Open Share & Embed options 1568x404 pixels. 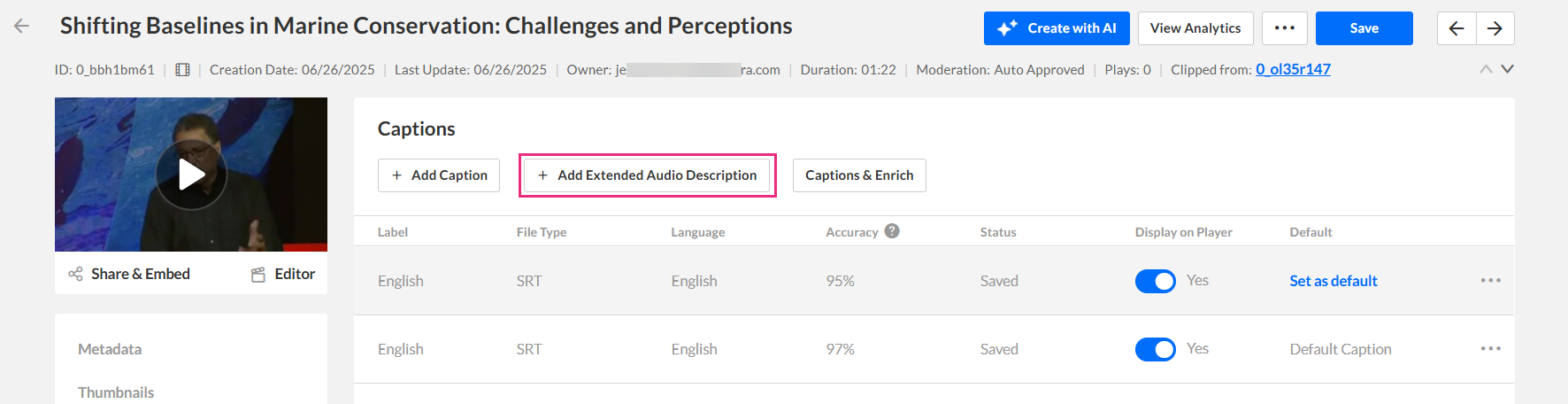130,274
